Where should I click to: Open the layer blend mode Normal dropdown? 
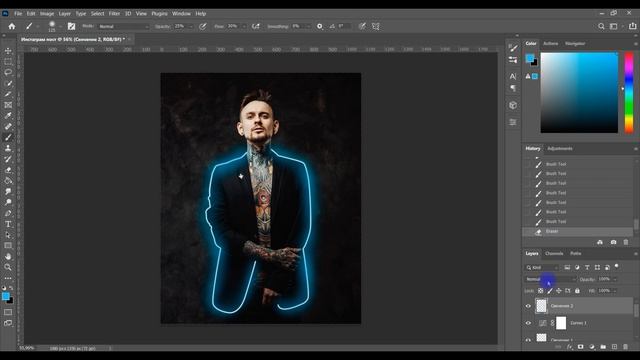[x=550, y=279]
